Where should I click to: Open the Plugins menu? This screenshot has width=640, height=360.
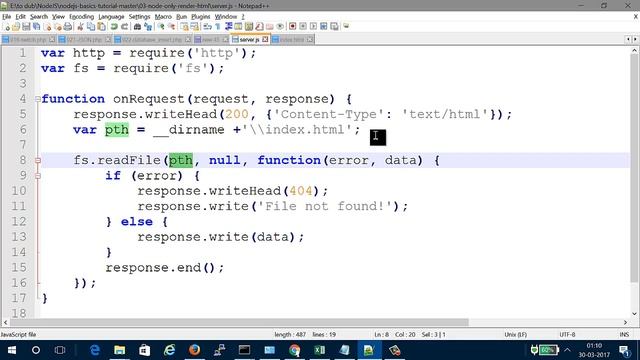point(200,17)
